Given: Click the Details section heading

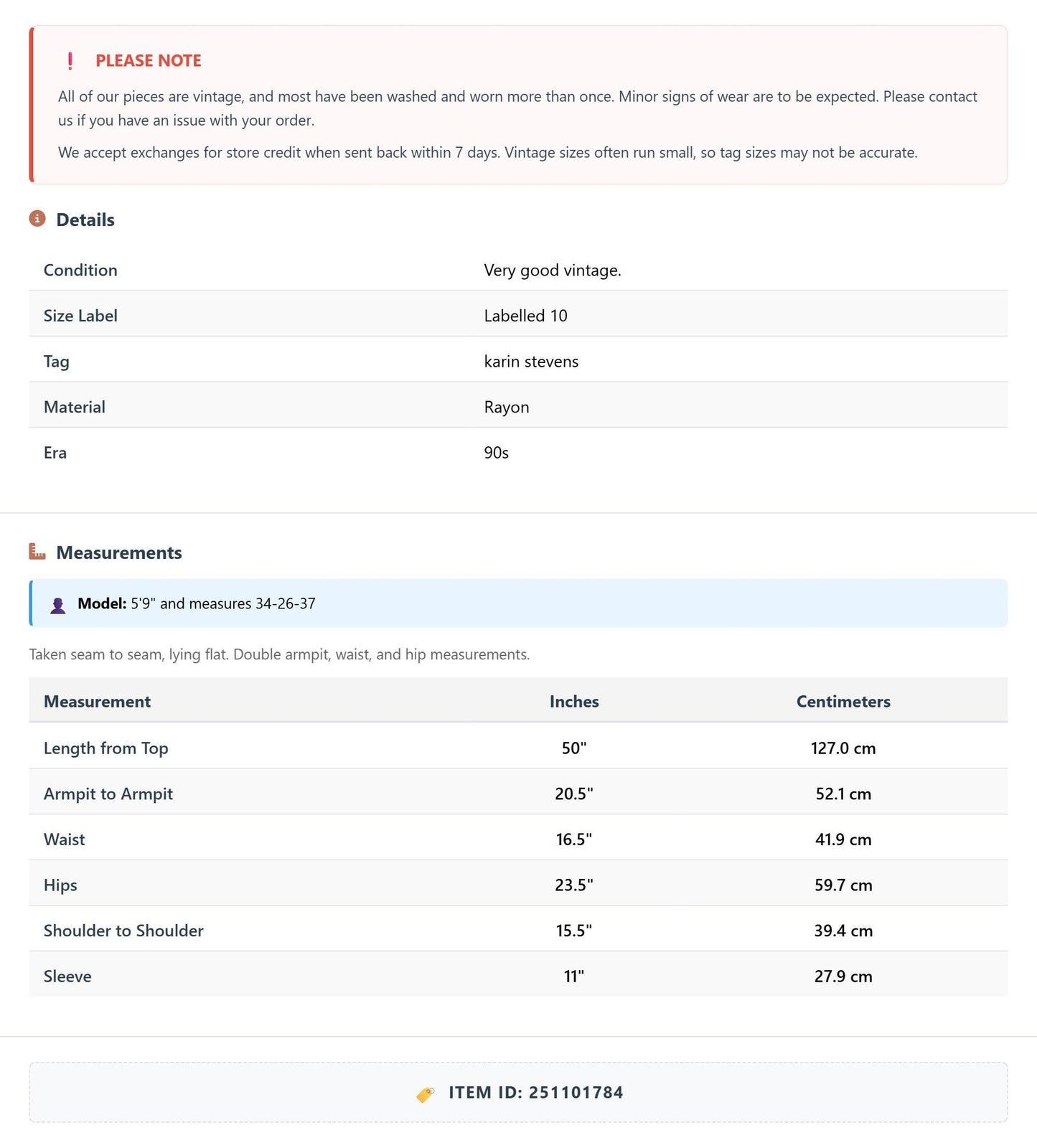Looking at the screenshot, I should (85, 220).
